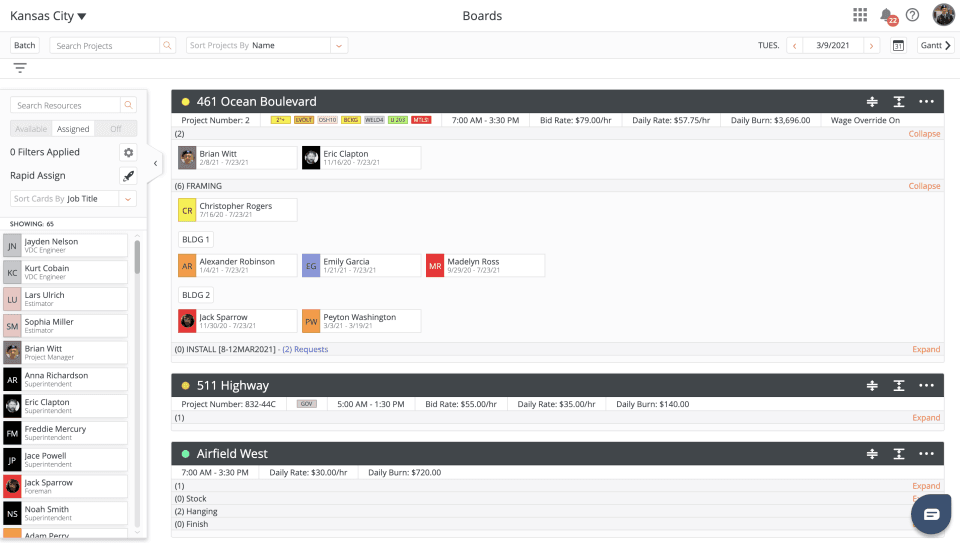Select the Assigned resources toggle

tap(73, 129)
